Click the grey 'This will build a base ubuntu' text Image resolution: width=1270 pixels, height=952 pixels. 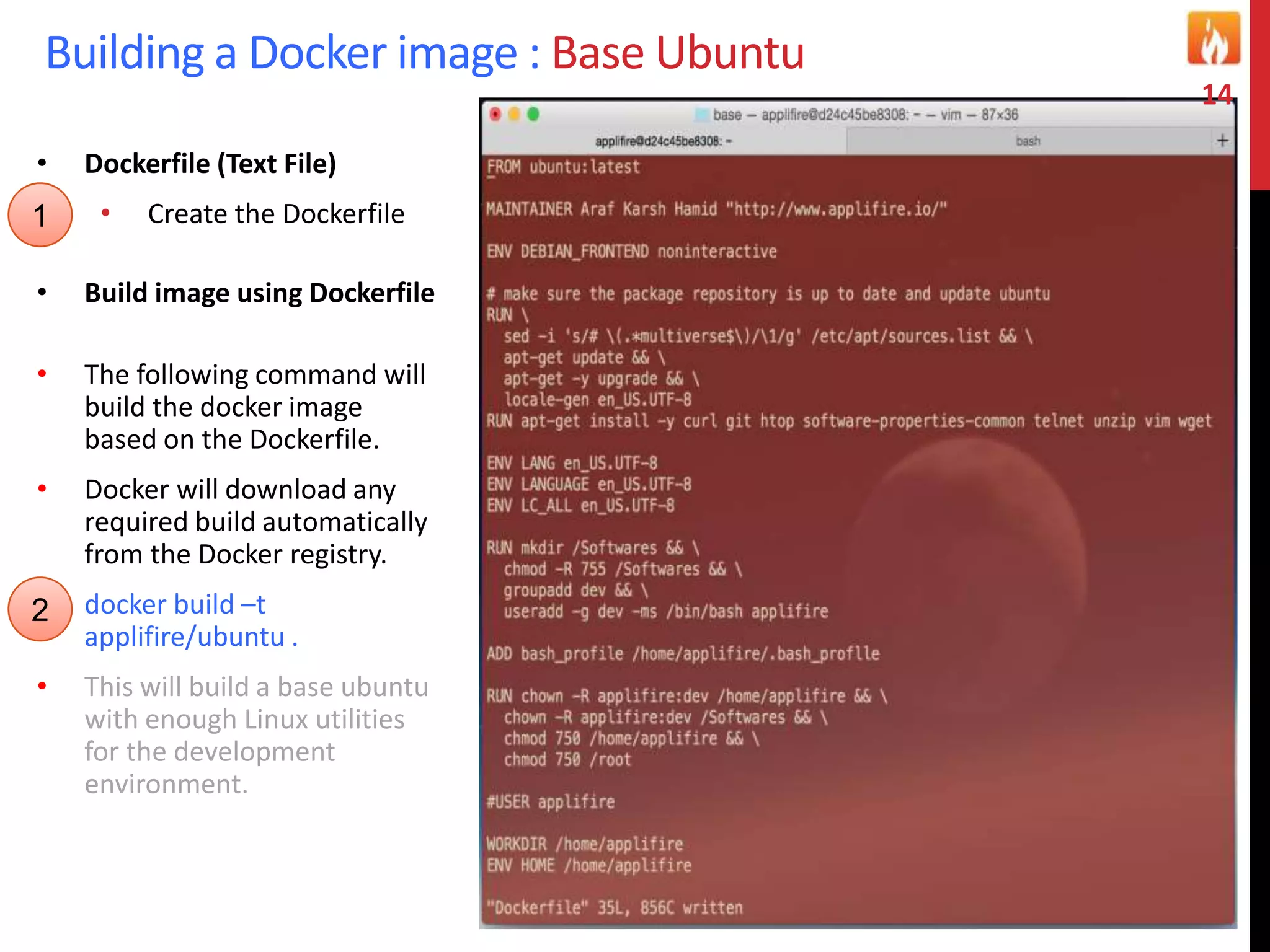pos(257,735)
